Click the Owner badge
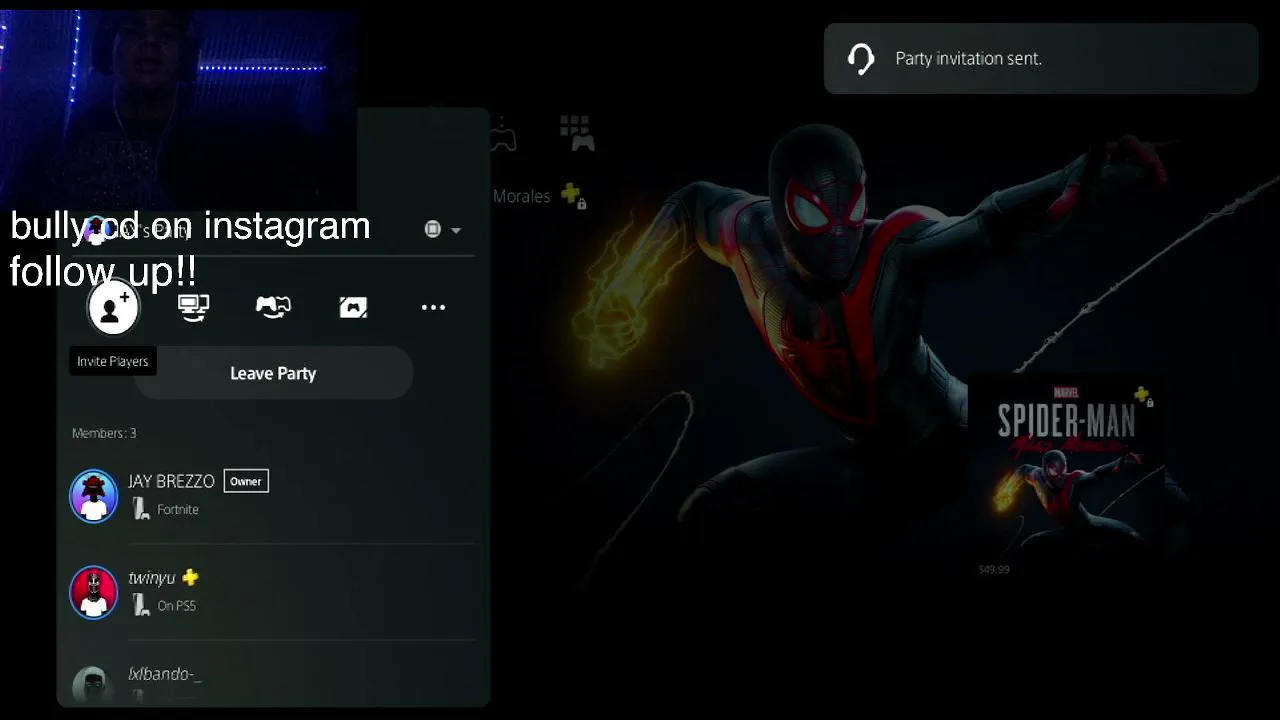Screen dimensions: 1280x720 coord(246,481)
